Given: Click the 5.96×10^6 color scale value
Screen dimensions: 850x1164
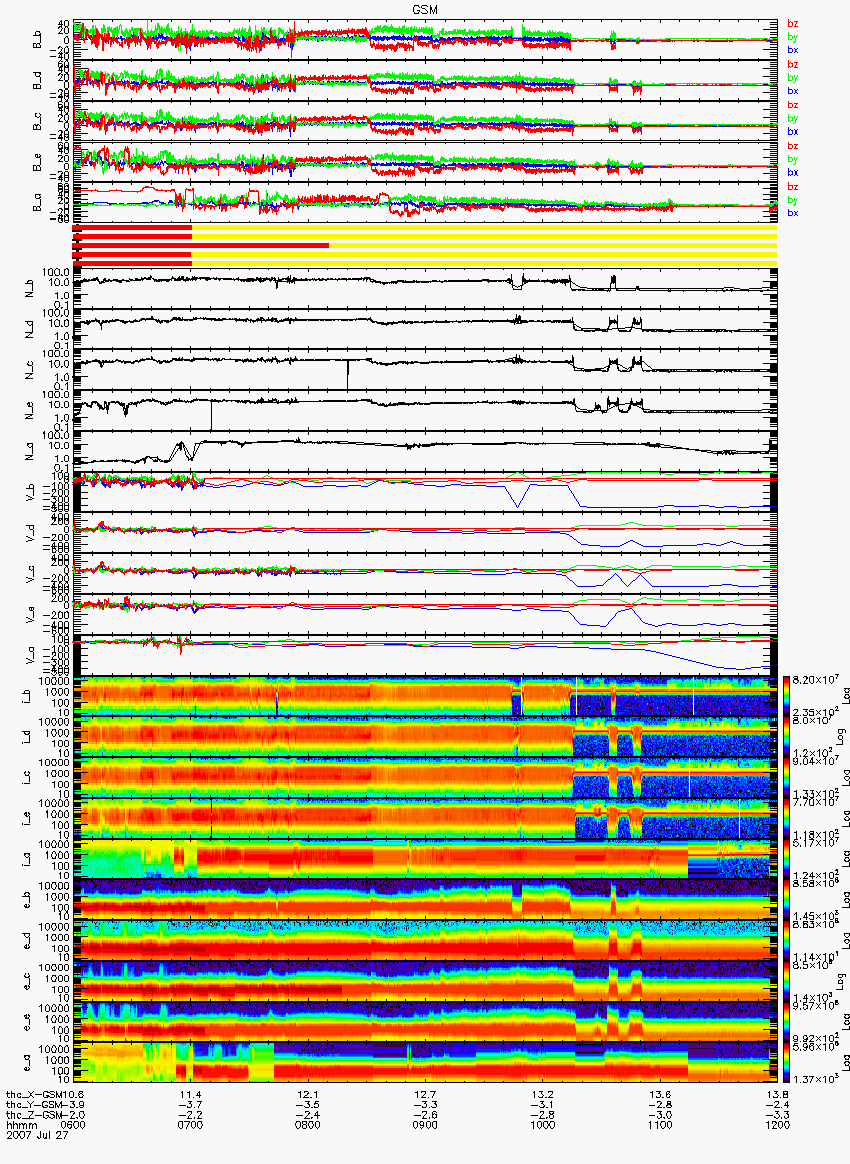Looking at the screenshot, I should coord(814,1047).
